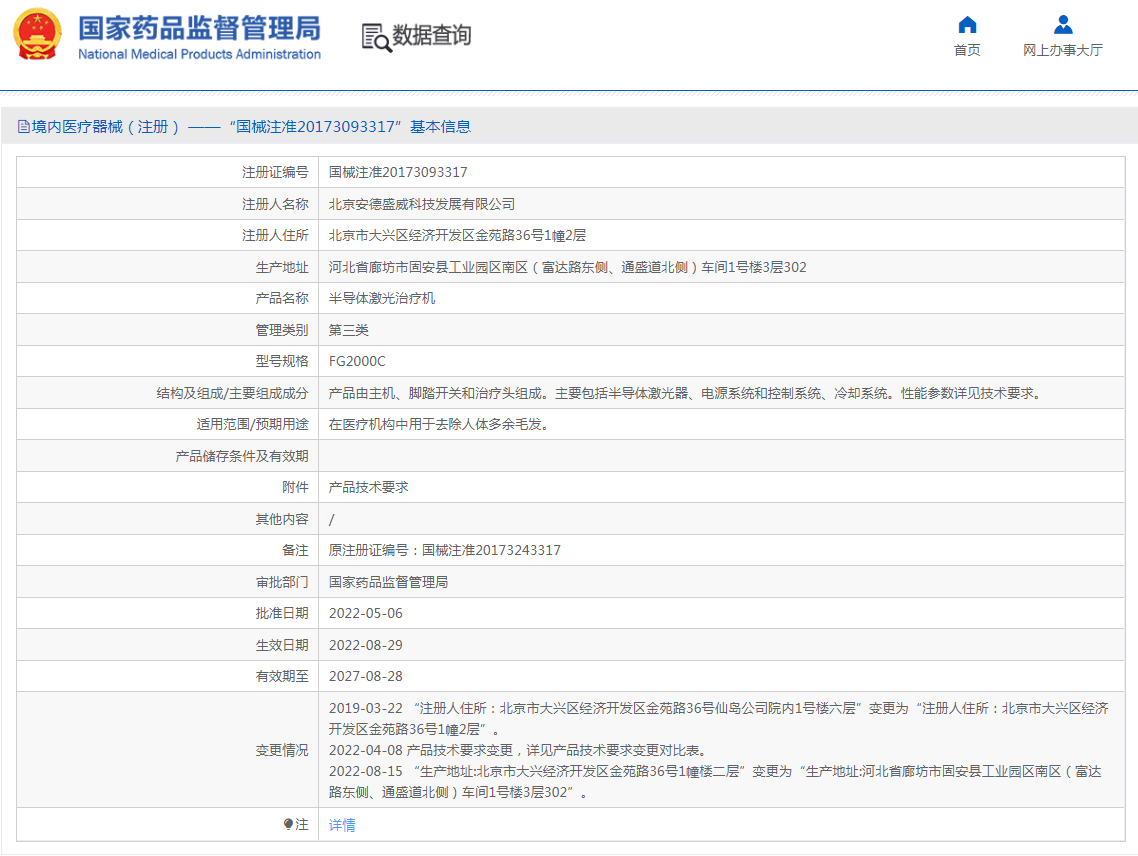Click the 数据查询 text label
Image resolution: width=1138 pixels, height=856 pixels.
point(430,36)
